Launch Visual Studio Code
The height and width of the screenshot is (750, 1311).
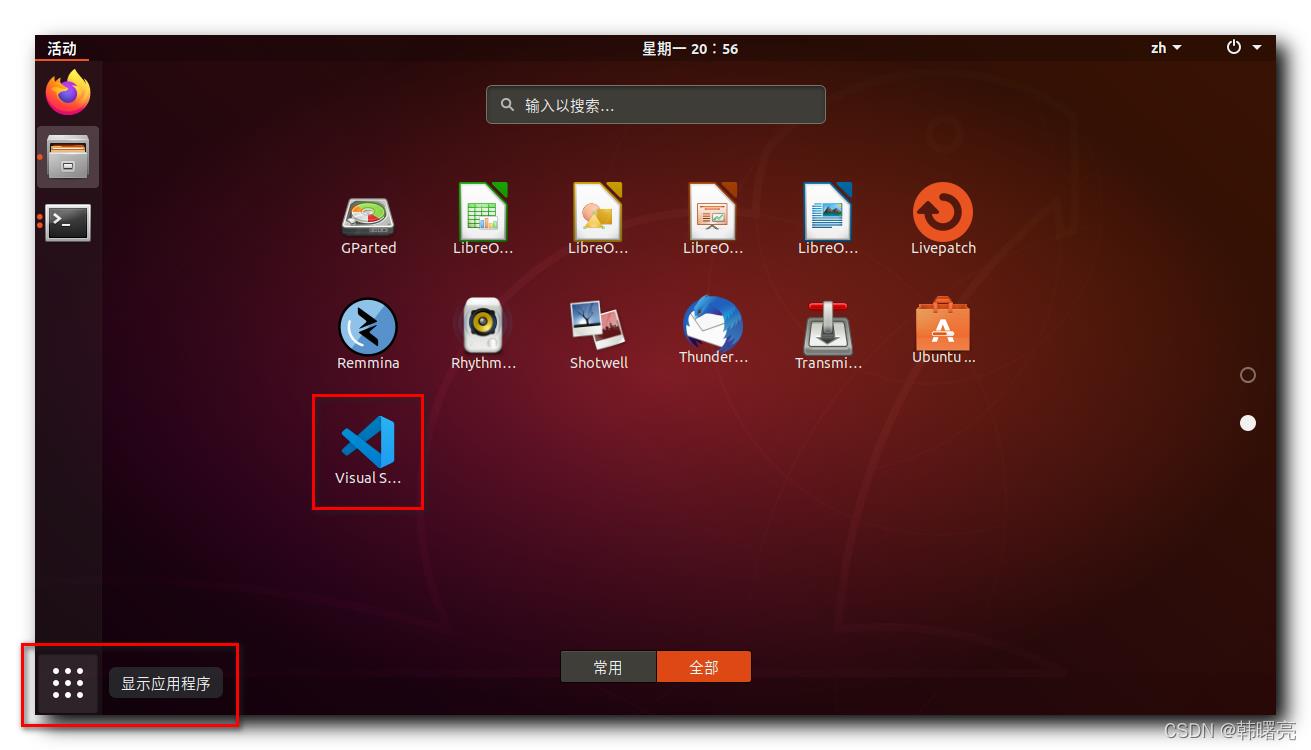tap(368, 451)
